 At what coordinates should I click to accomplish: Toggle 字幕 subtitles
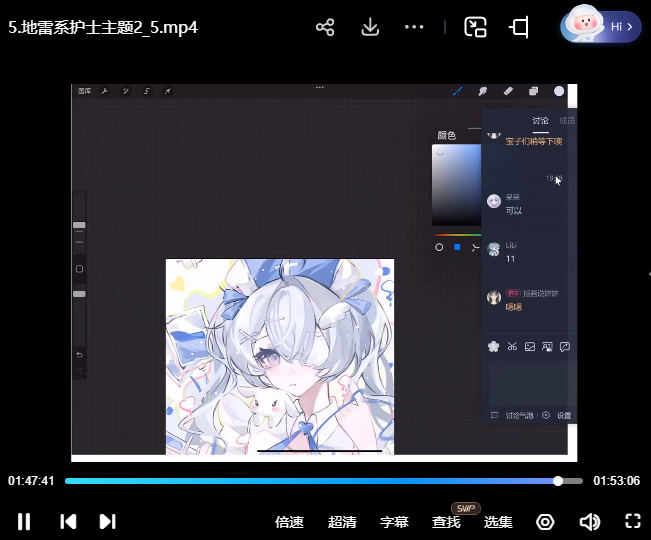click(x=394, y=522)
